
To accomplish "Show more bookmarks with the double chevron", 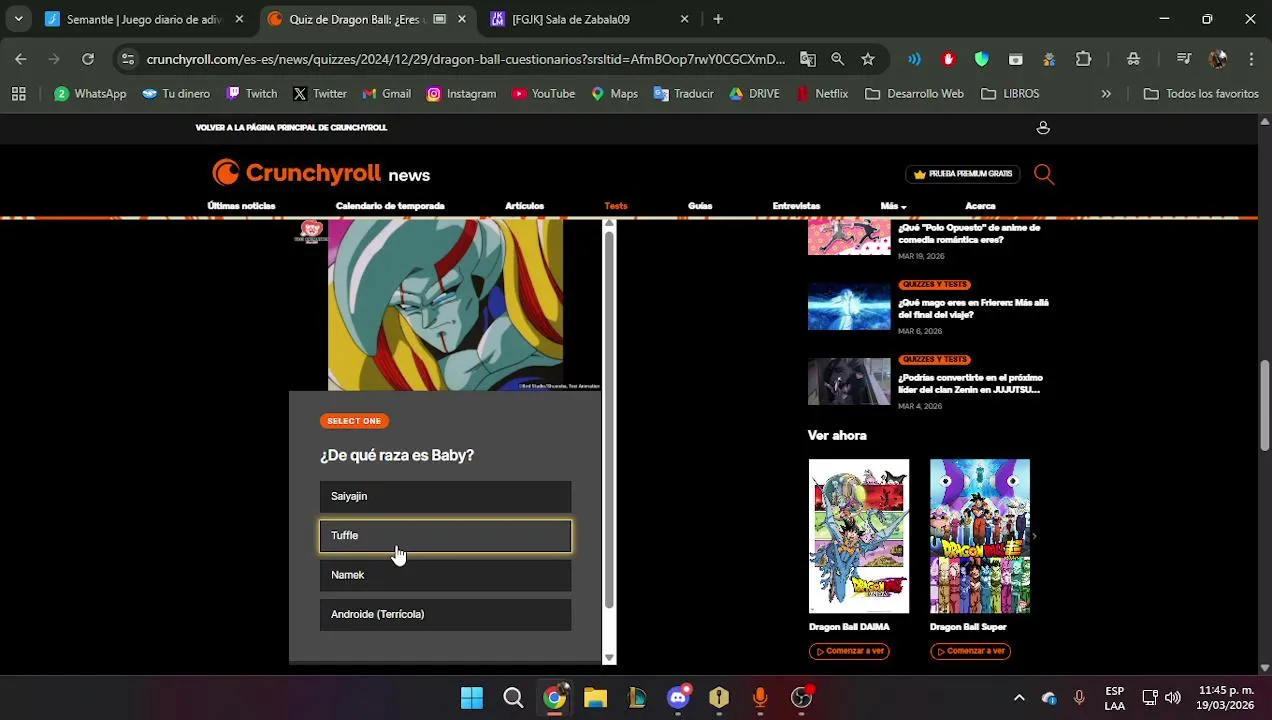I will (x=1106, y=94).
